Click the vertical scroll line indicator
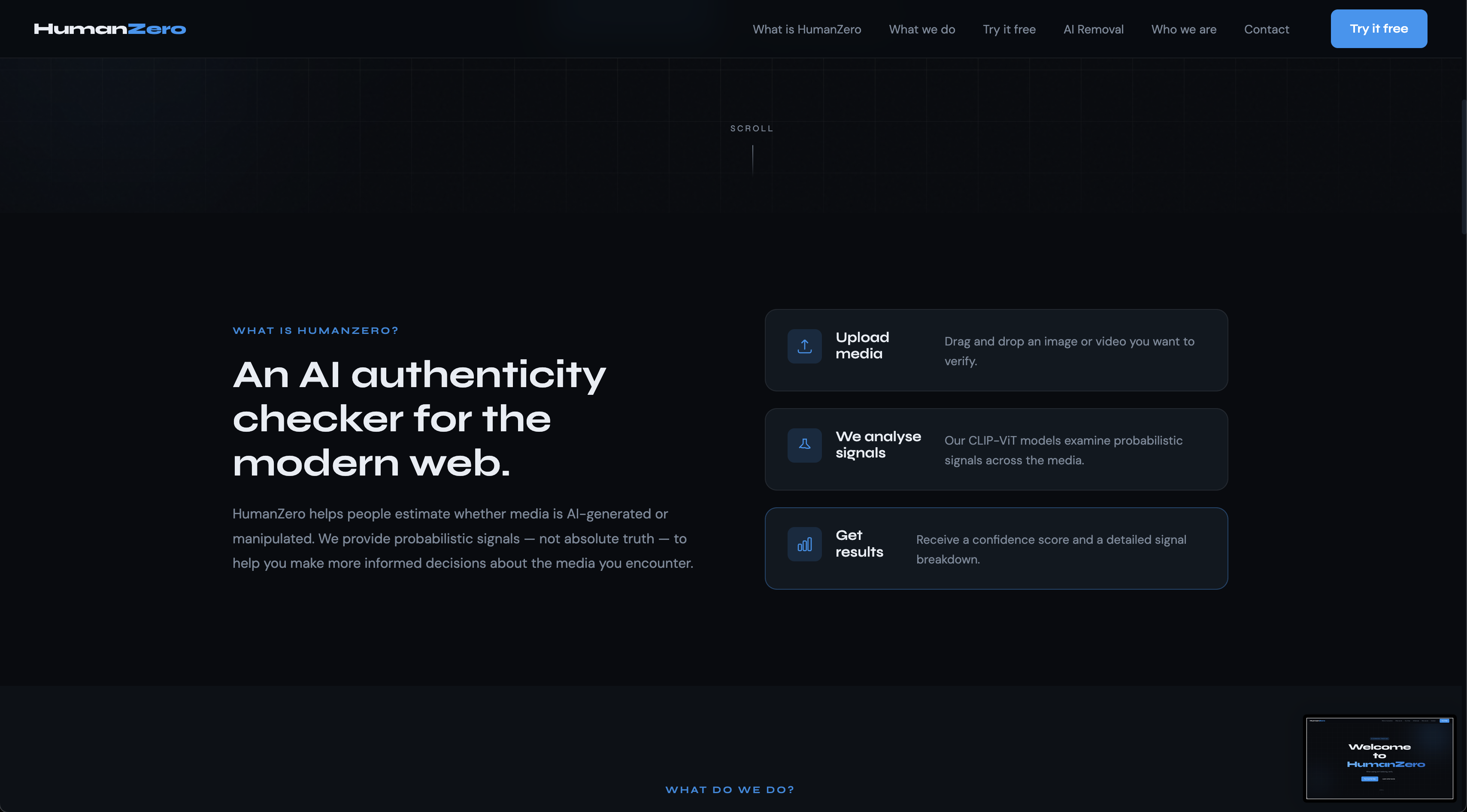 coord(752,160)
